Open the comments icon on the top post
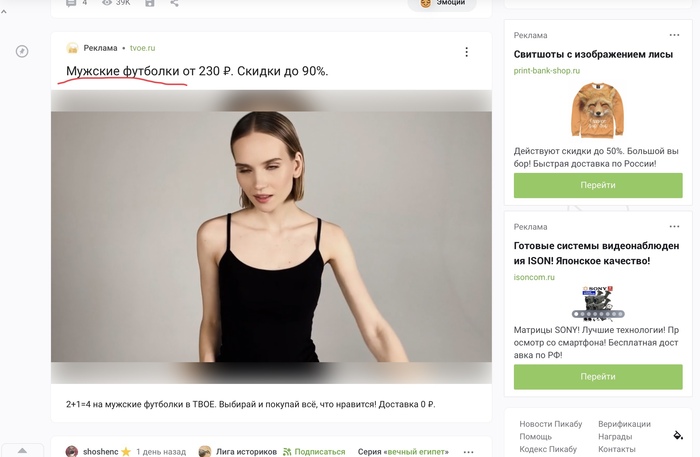Image resolution: width=700 pixels, height=457 pixels. (x=71, y=3)
